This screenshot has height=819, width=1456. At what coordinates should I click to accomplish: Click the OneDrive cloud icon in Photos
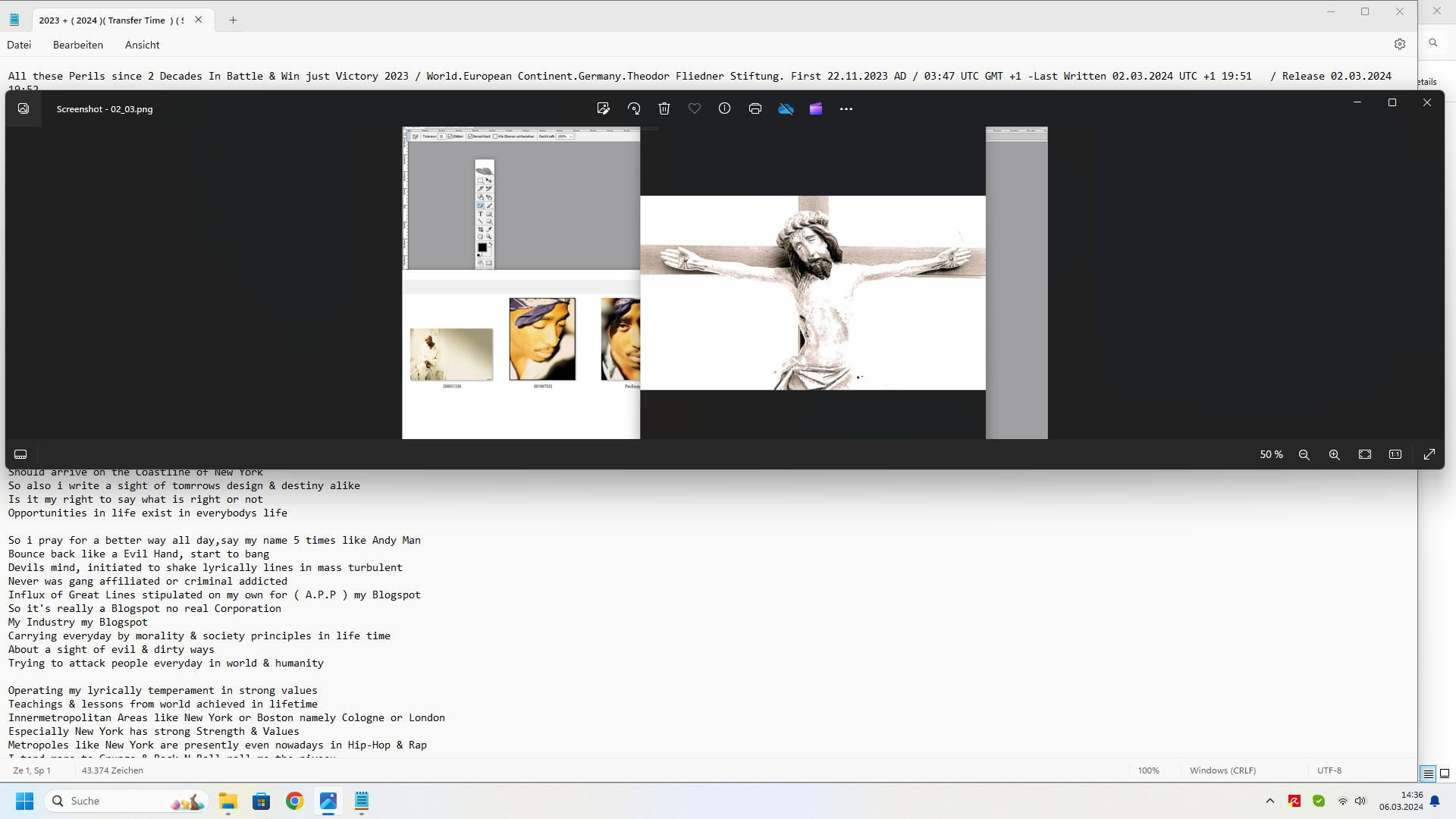coord(786,108)
